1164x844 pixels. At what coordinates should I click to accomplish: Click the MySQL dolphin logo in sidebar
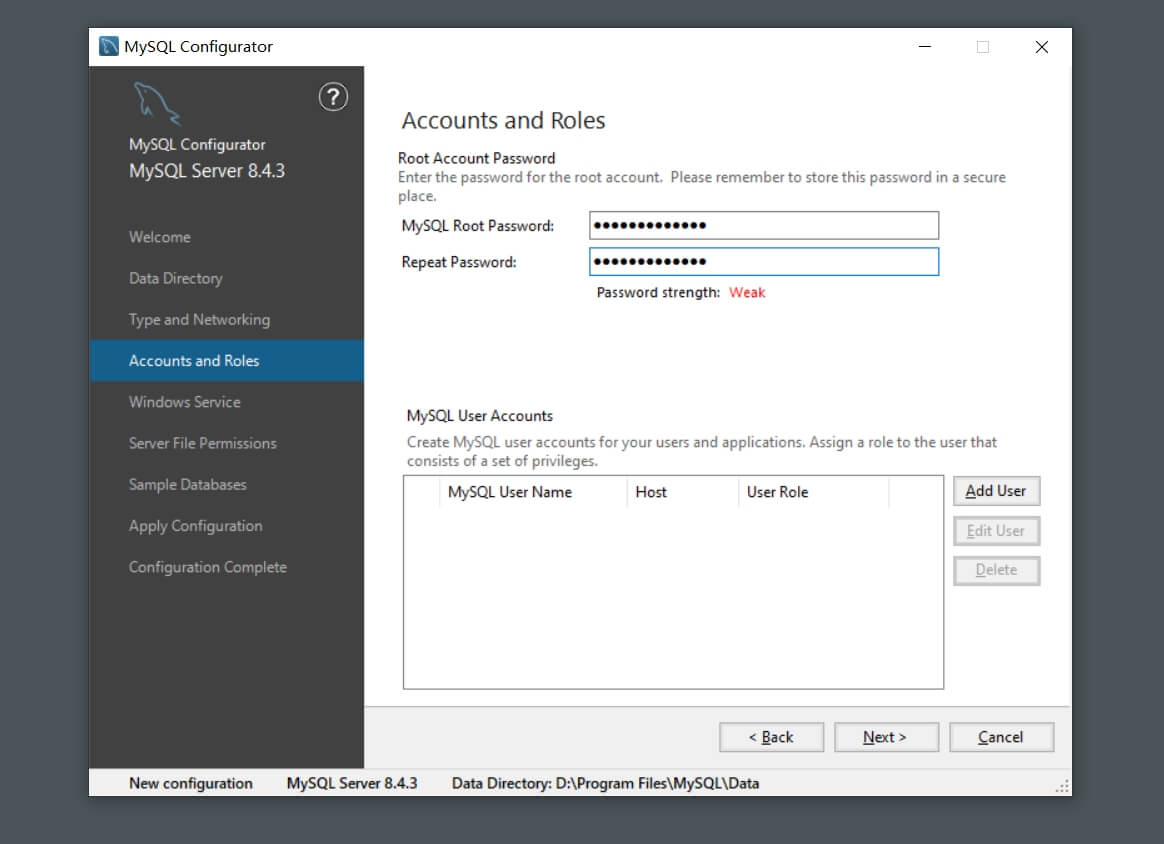(x=157, y=103)
